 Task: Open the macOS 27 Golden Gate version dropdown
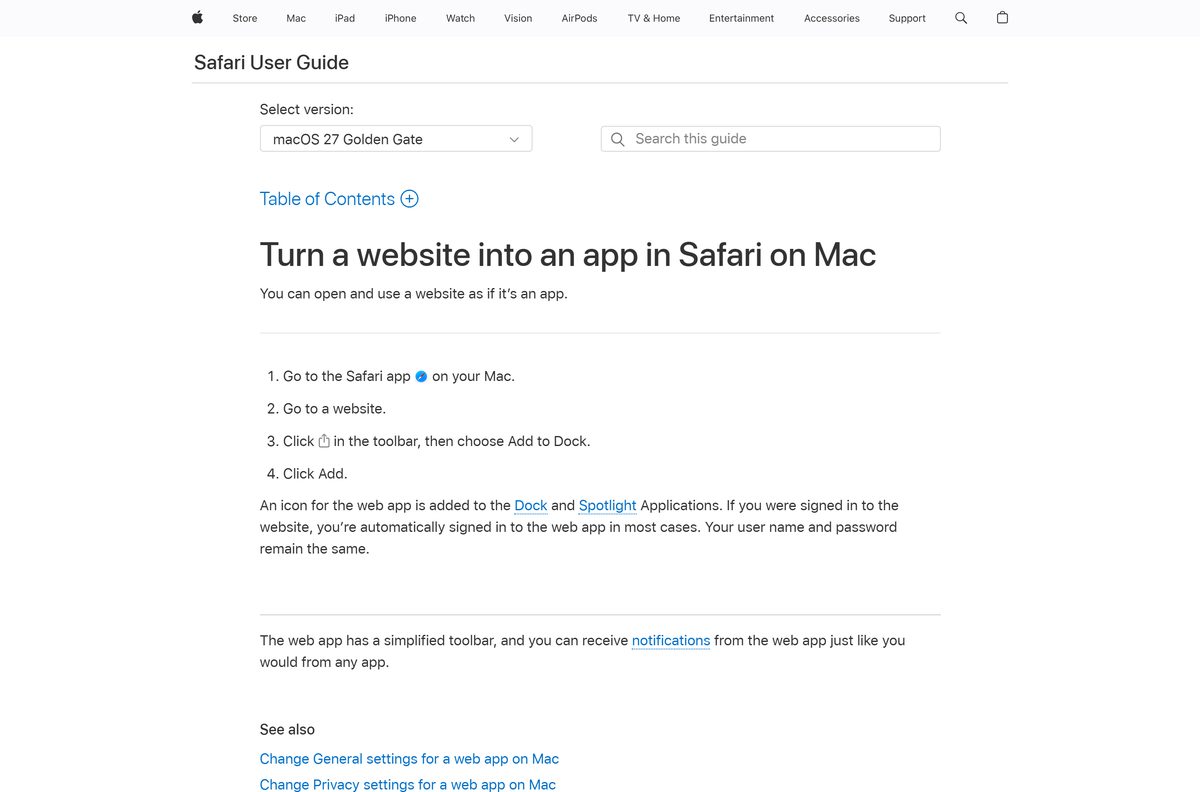click(396, 139)
